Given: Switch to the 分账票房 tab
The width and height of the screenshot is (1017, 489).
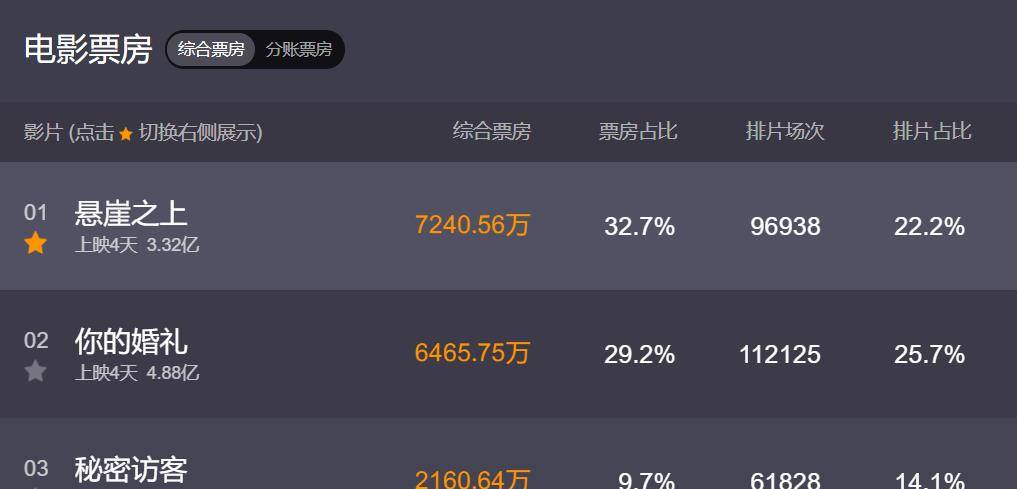Looking at the screenshot, I should [299, 49].
